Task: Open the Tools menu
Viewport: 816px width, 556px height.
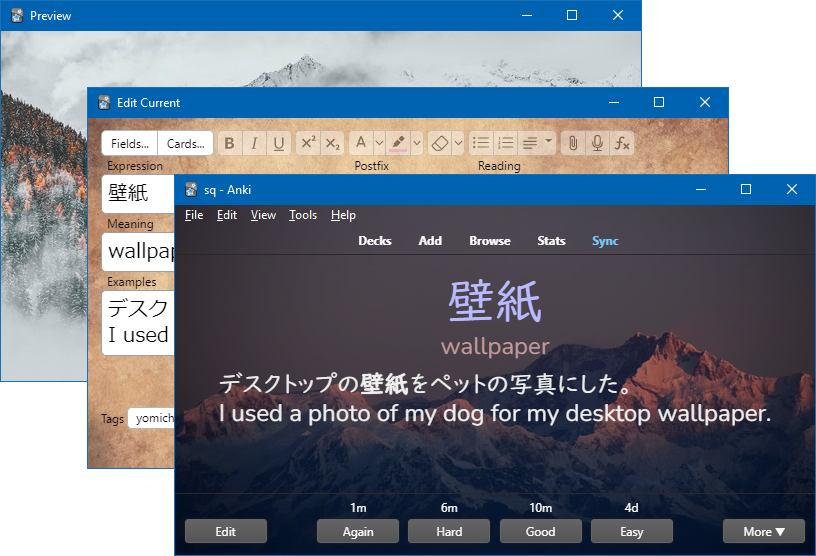Action: [302, 215]
